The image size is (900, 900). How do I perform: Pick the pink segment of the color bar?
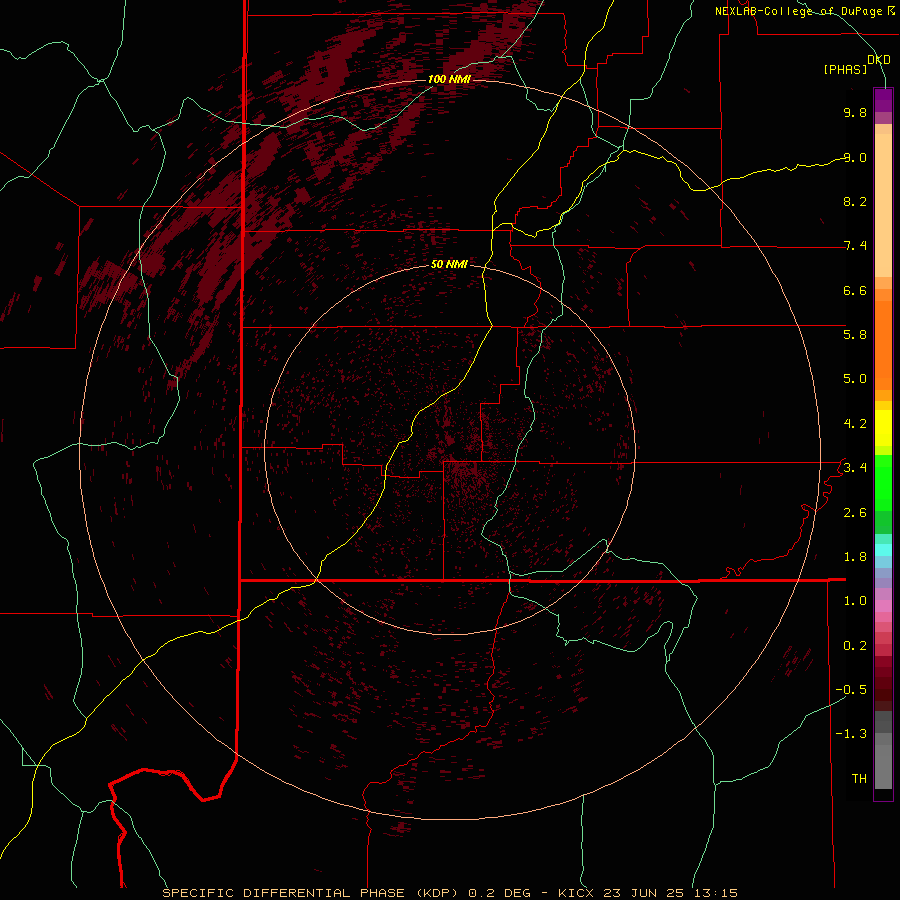(x=883, y=606)
